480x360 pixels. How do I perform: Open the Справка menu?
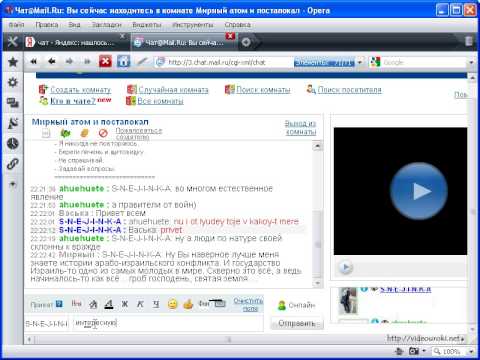click(x=238, y=25)
